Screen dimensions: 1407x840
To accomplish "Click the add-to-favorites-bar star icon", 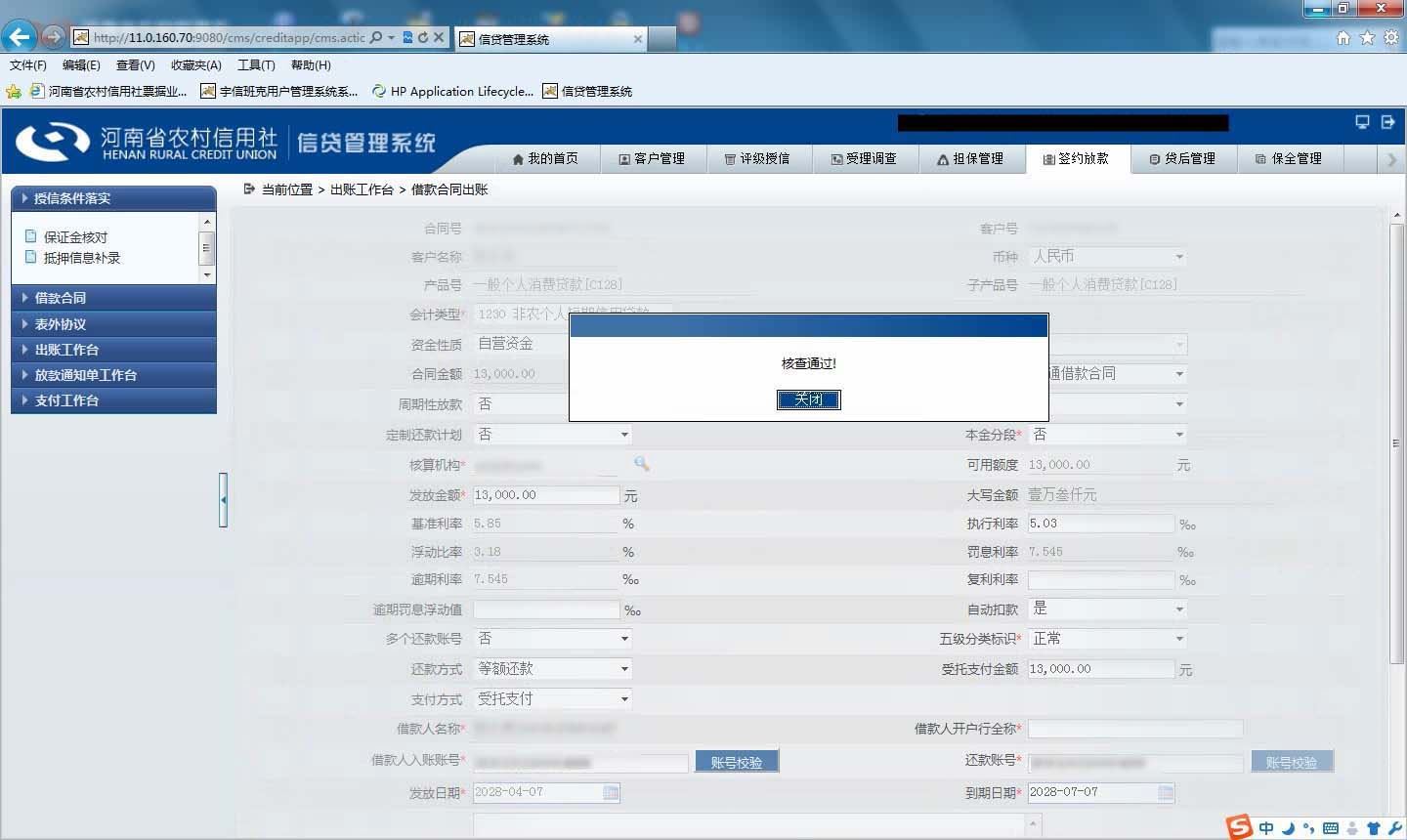I will point(14,91).
